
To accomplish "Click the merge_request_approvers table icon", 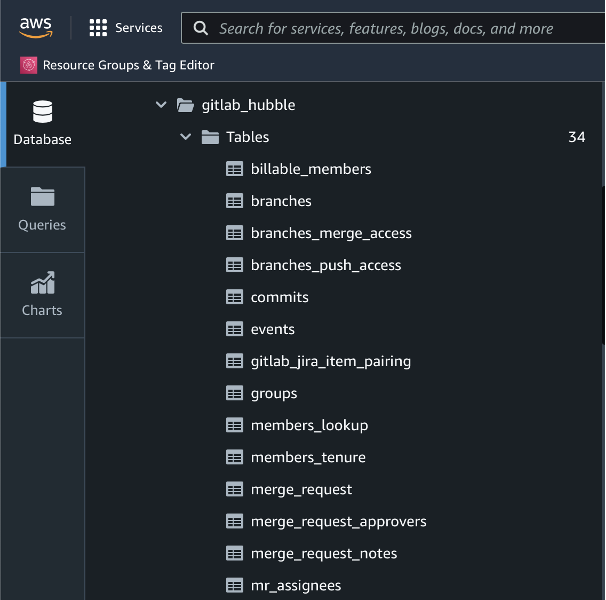I will [235, 522].
